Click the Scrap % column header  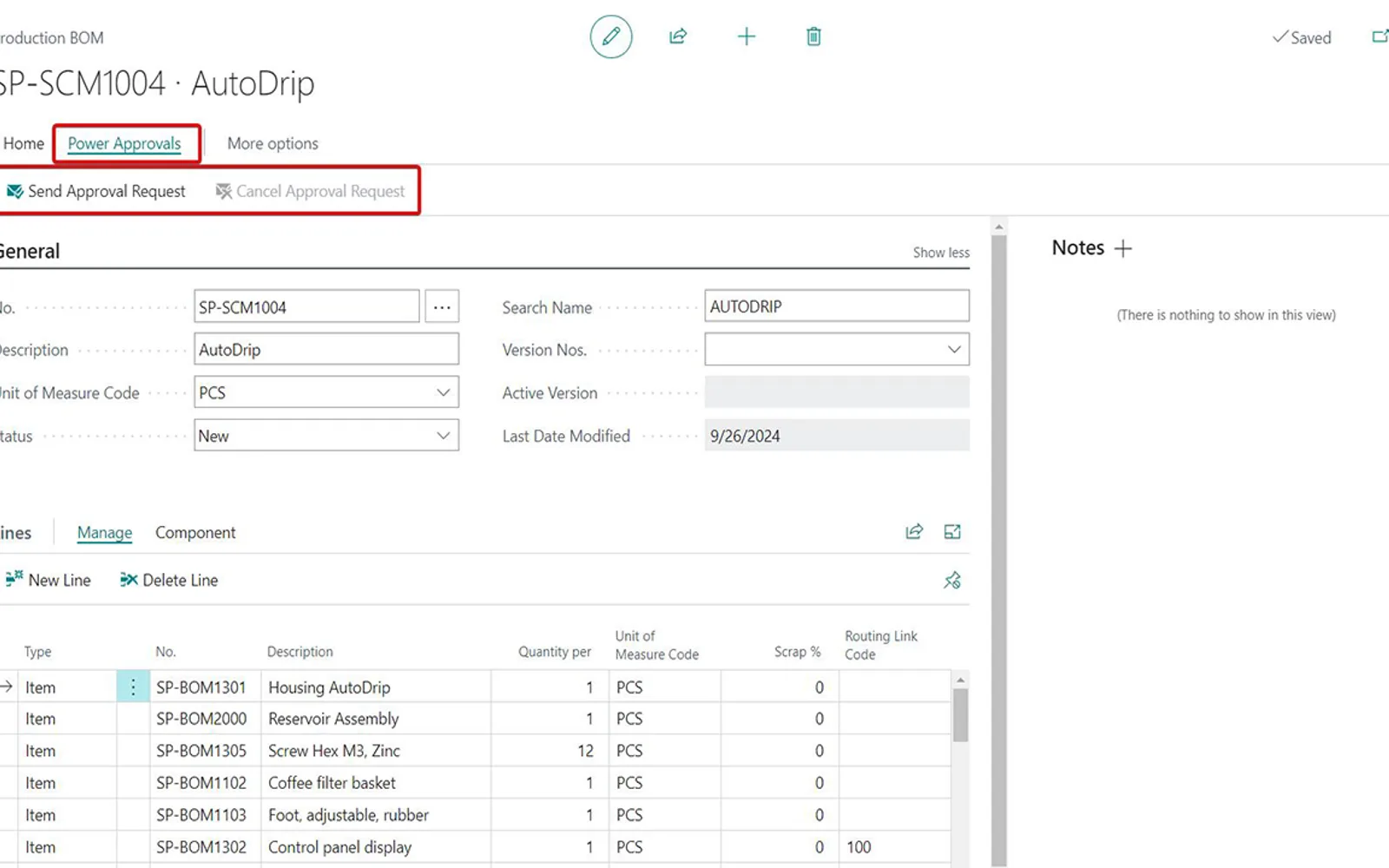click(797, 652)
